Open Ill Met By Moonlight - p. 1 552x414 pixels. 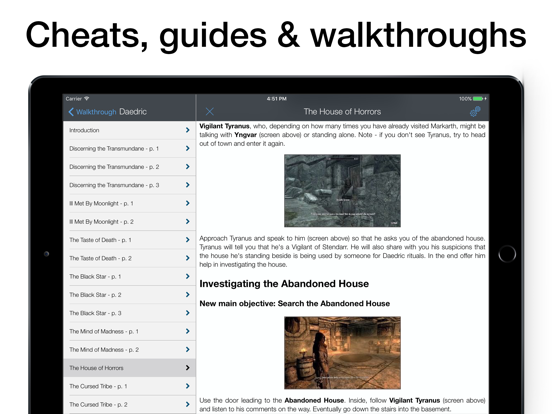130,203
